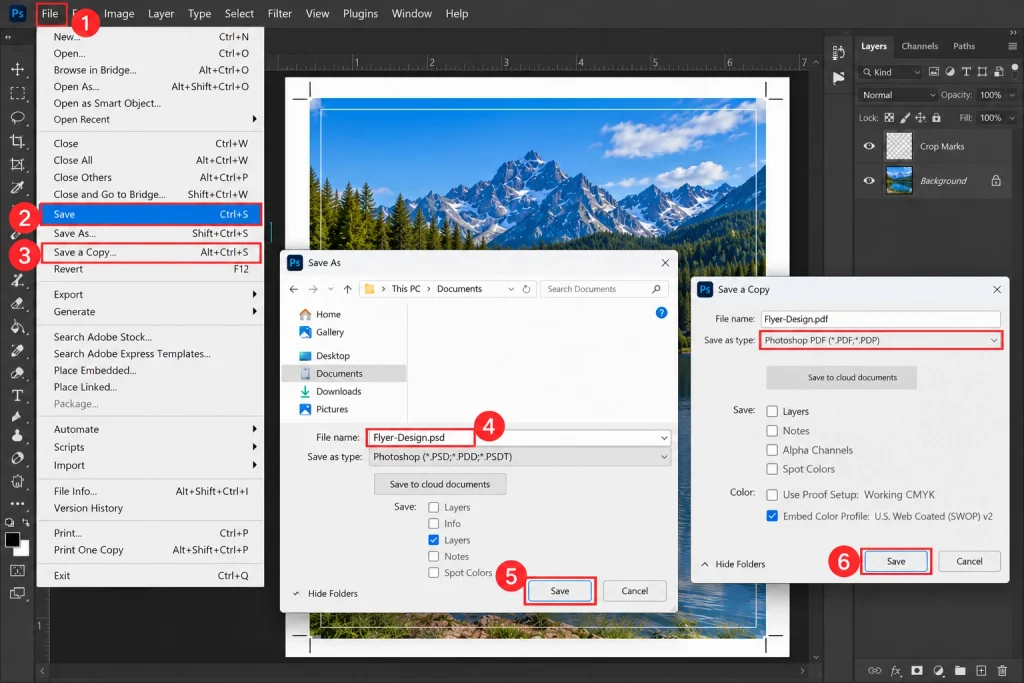
Task: Open the Image menu
Action: click(119, 14)
